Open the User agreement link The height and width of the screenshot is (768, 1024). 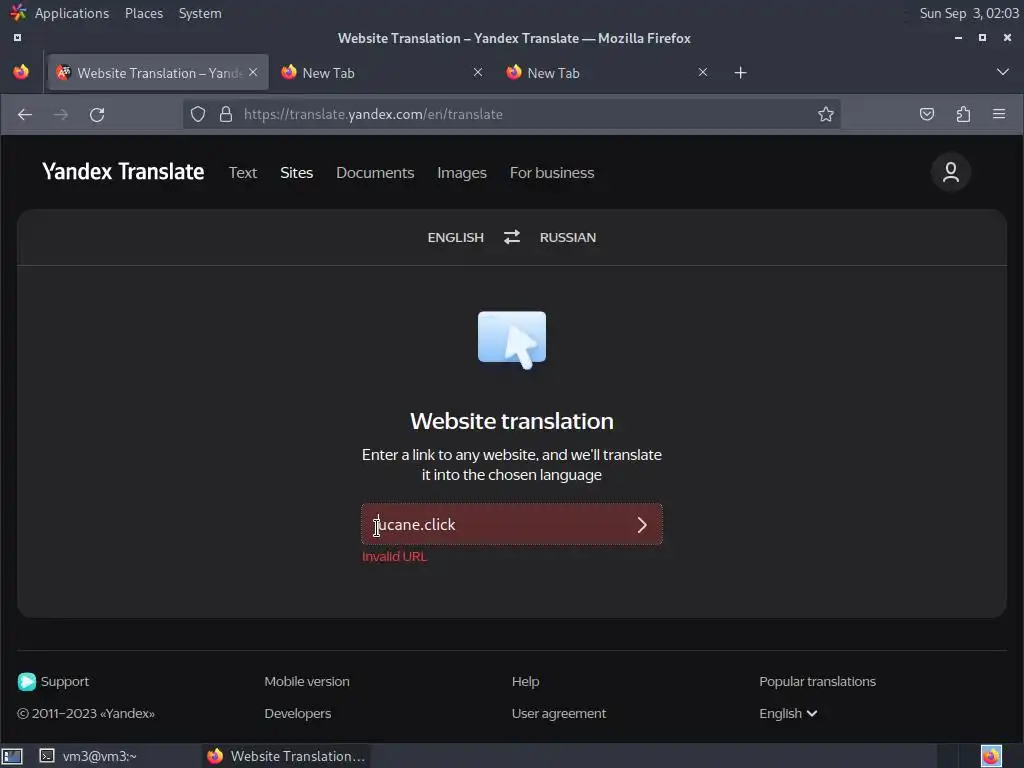559,714
